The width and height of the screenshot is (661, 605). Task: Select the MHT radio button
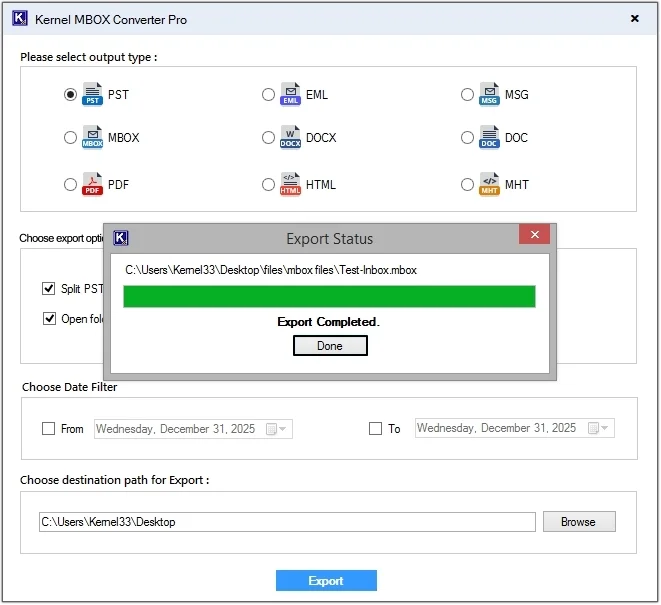(x=467, y=185)
